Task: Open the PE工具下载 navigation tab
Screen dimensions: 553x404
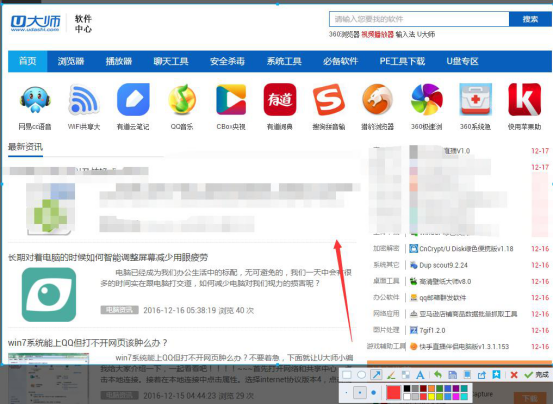Action: click(402, 61)
